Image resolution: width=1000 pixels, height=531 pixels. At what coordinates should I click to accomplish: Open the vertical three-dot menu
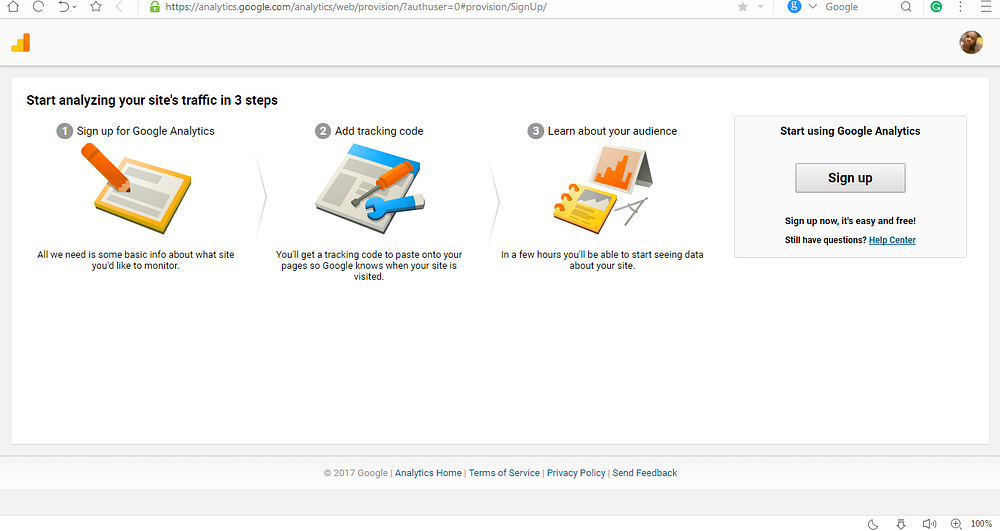click(960, 6)
